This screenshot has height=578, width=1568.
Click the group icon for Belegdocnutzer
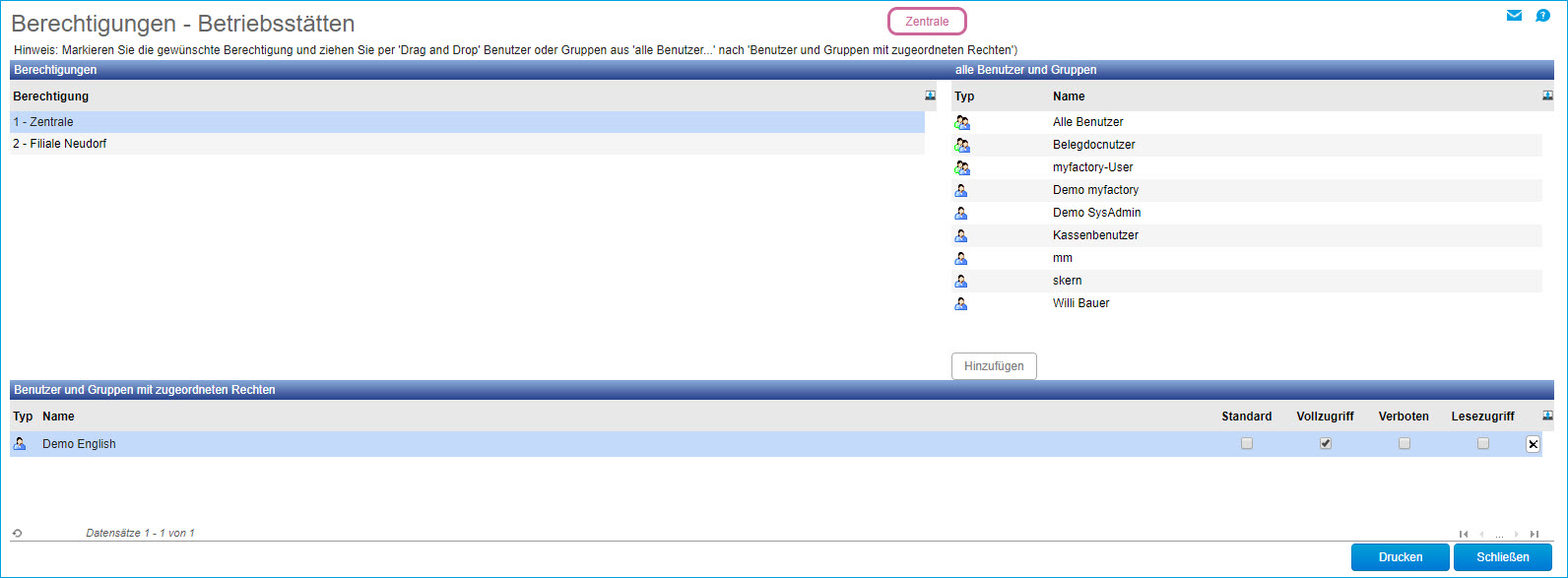pyautogui.click(x=962, y=145)
